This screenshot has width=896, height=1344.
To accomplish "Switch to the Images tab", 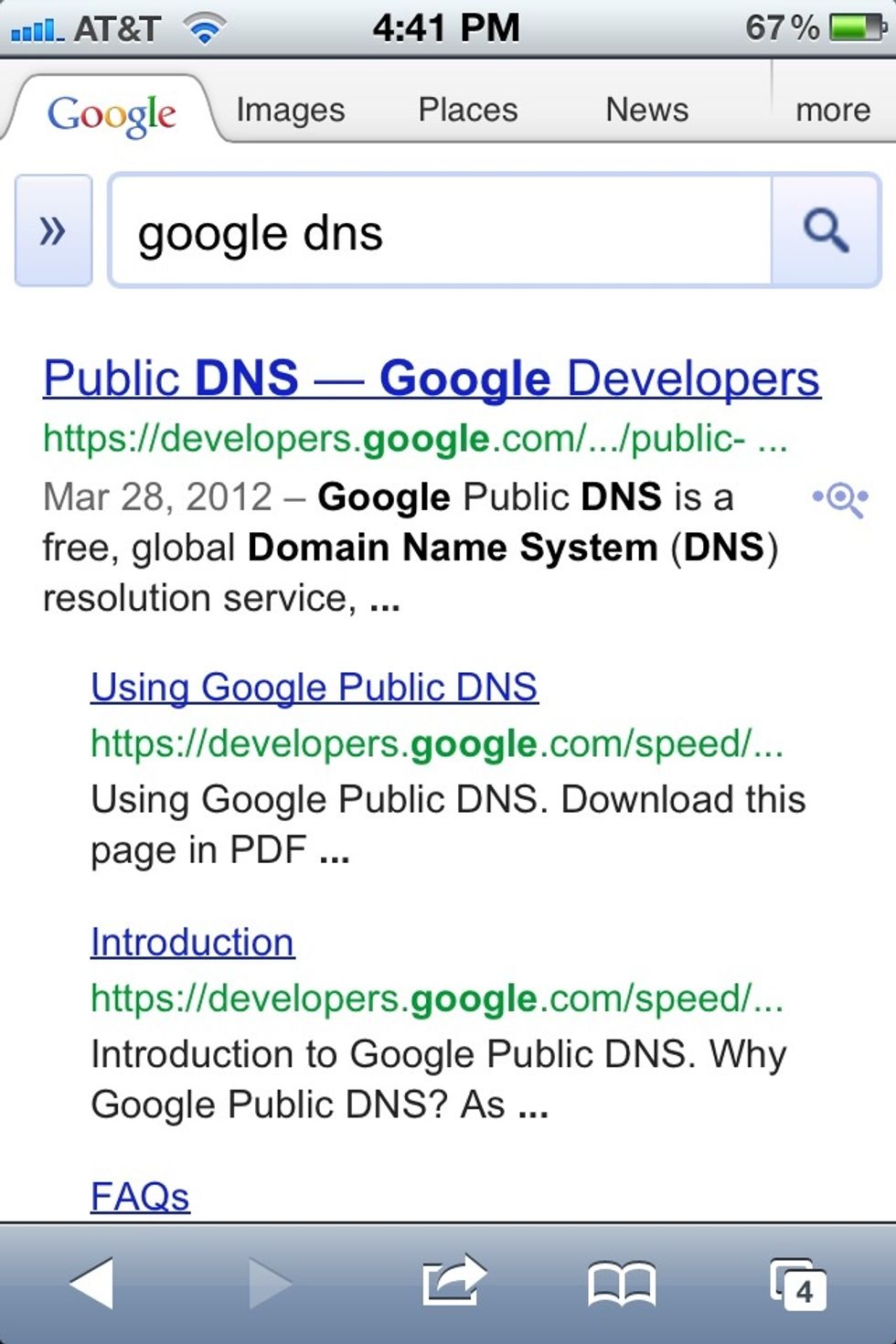I will coord(289,109).
